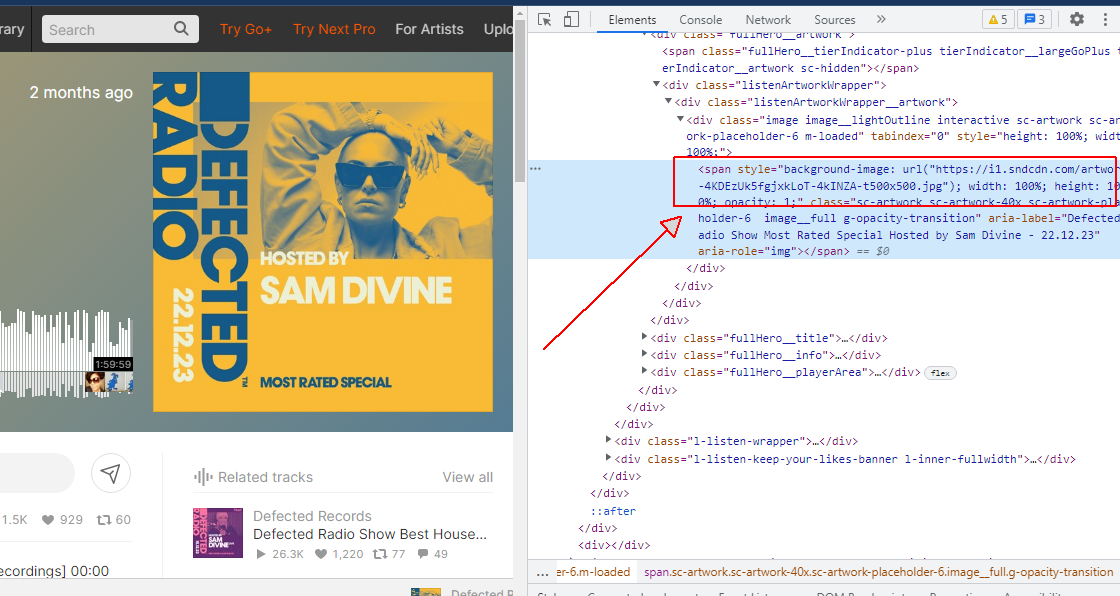
Task: Collapse the listenArtworkWrapper__artwork div
Action: tap(668, 101)
